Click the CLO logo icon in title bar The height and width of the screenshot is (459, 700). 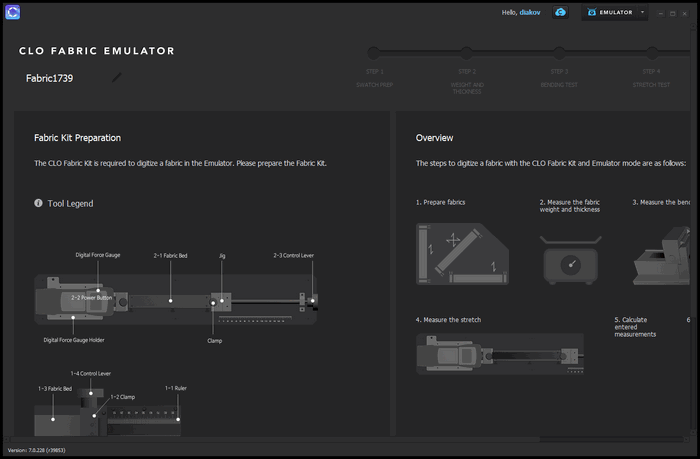(x=13, y=13)
